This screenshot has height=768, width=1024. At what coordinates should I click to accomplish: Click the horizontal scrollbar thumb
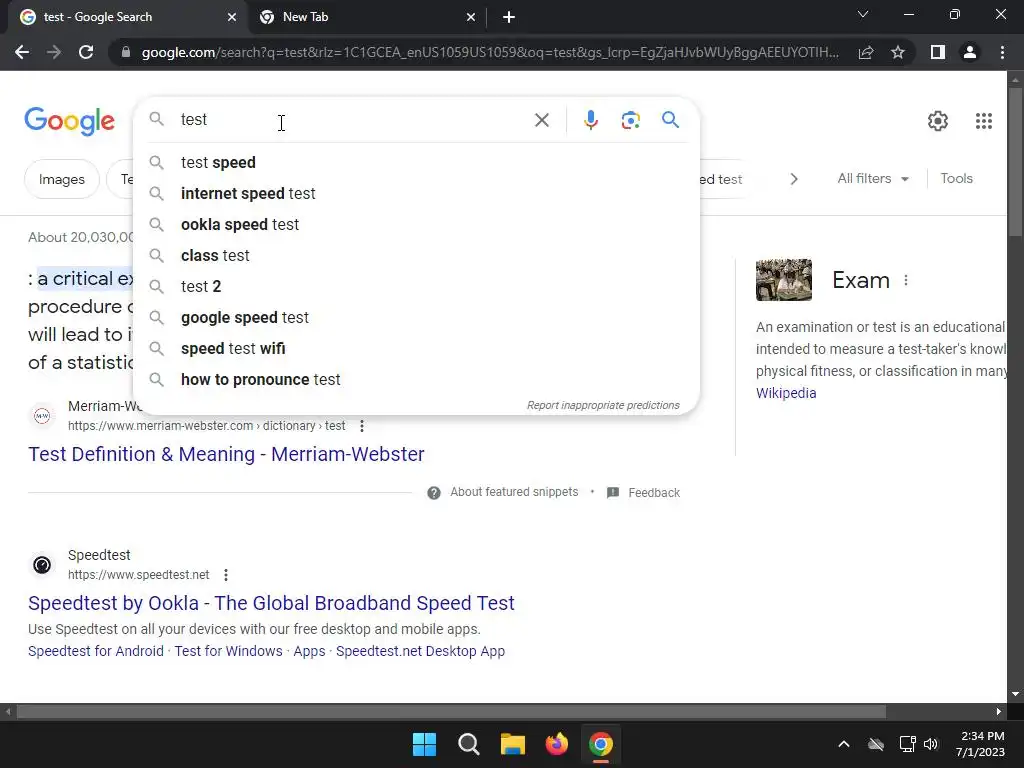tap(451, 711)
